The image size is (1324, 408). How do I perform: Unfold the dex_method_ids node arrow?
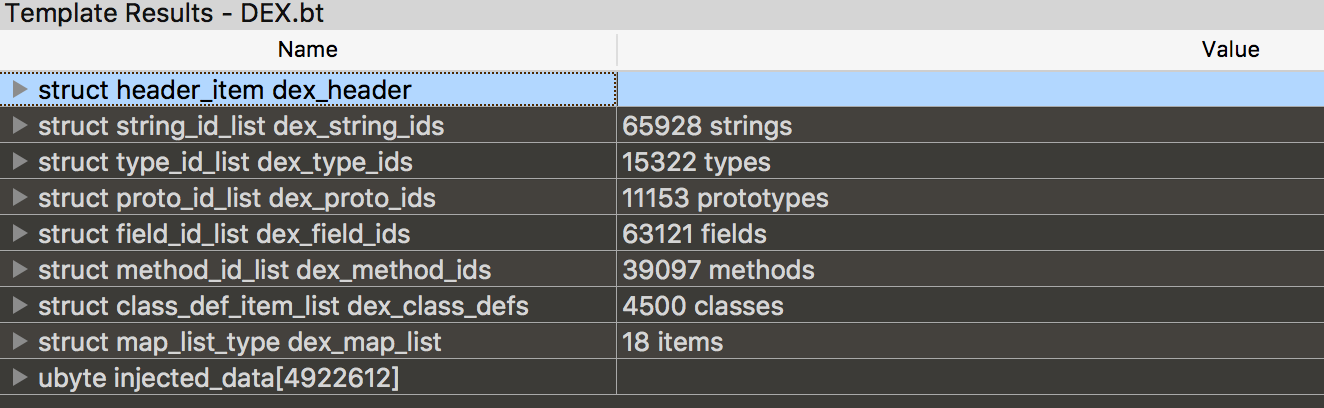point(19,270)
